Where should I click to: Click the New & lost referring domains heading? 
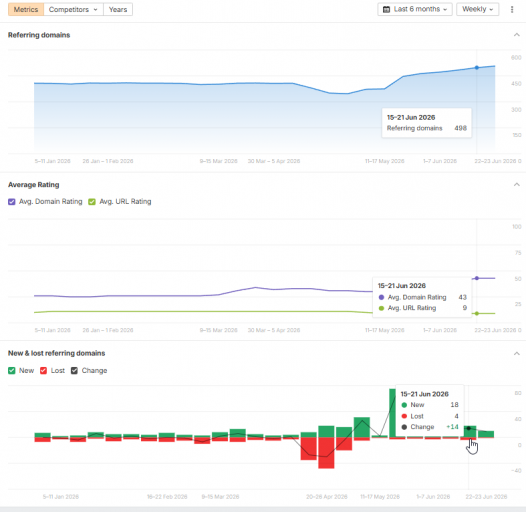56,353
